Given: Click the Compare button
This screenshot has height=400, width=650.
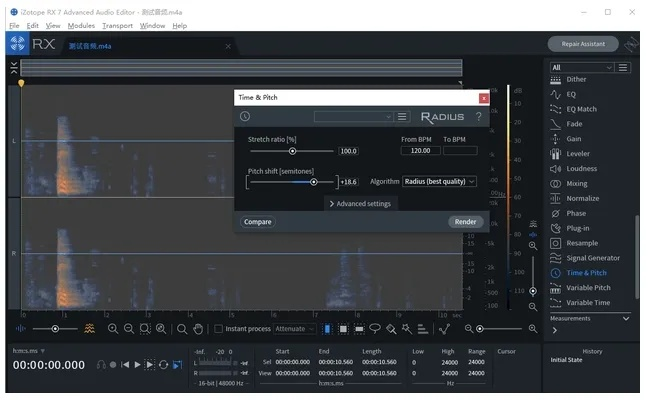Looking at the screenshot, I should [x=257, y=222].
